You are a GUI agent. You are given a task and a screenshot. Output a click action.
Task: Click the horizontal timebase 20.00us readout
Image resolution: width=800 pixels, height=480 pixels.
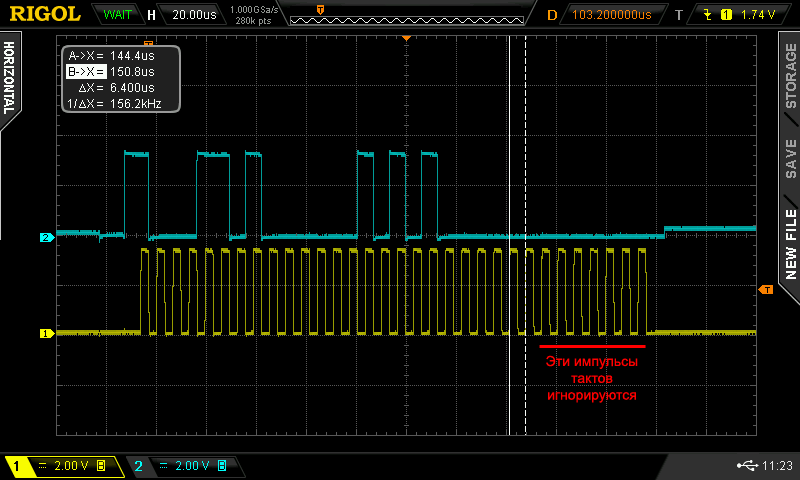tap(193, 15)
